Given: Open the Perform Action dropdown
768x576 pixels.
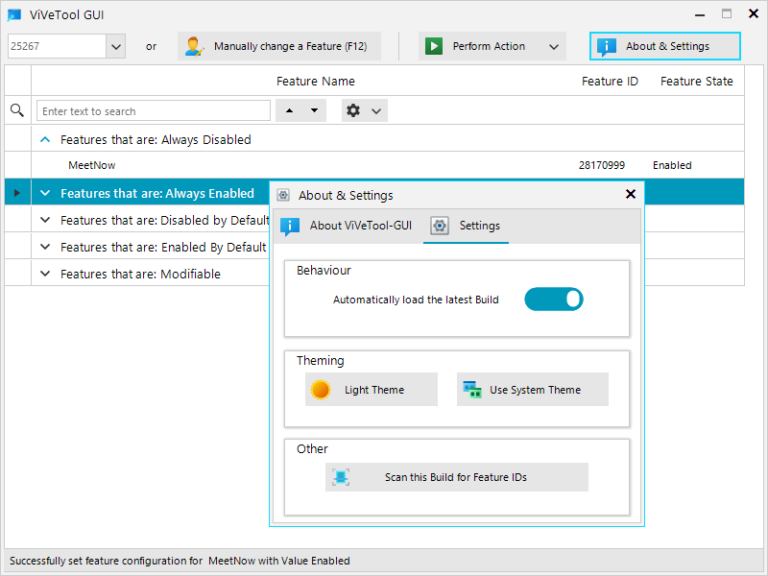Looking at the screenshot, I should (553, 46).
